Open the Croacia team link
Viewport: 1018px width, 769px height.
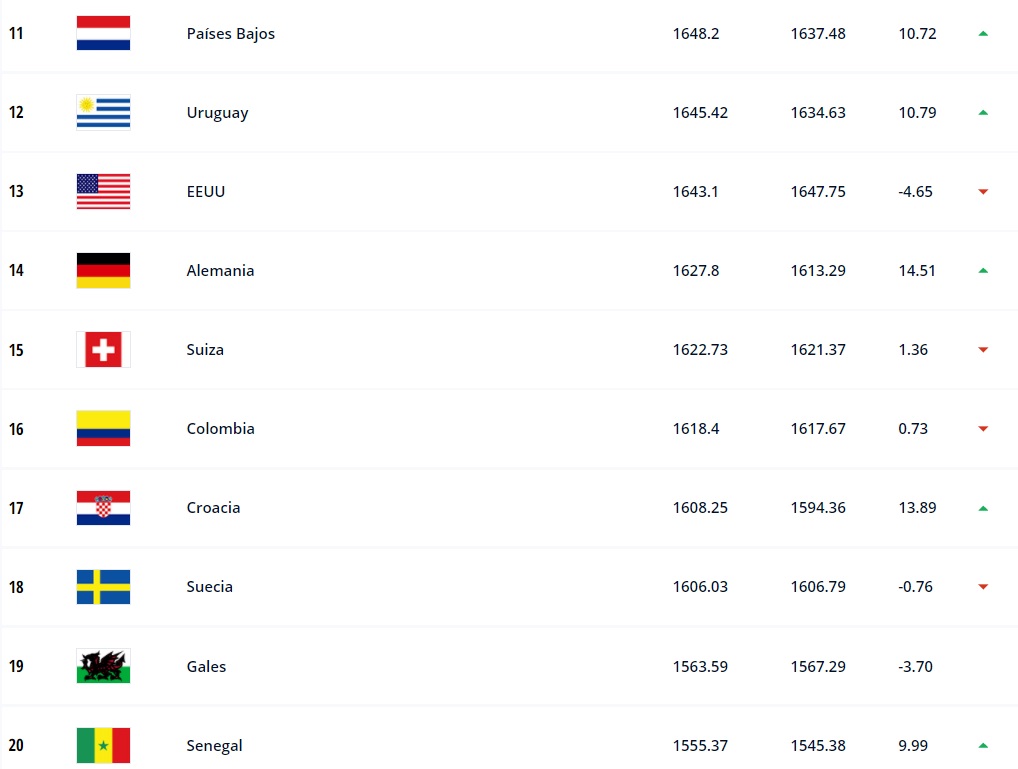213,508
